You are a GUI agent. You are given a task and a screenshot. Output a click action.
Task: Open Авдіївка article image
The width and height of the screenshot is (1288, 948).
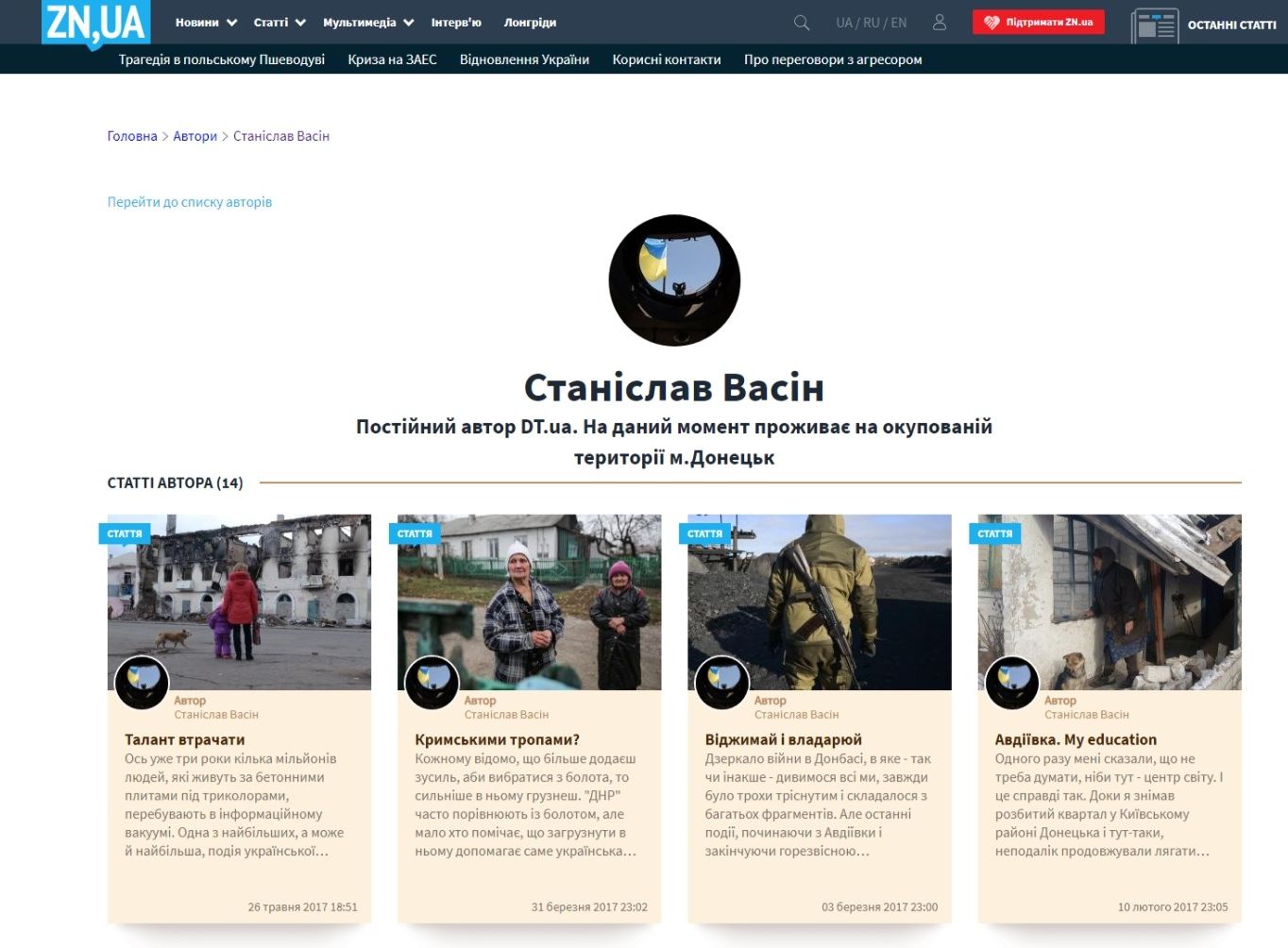click(x=1110, y=602)
